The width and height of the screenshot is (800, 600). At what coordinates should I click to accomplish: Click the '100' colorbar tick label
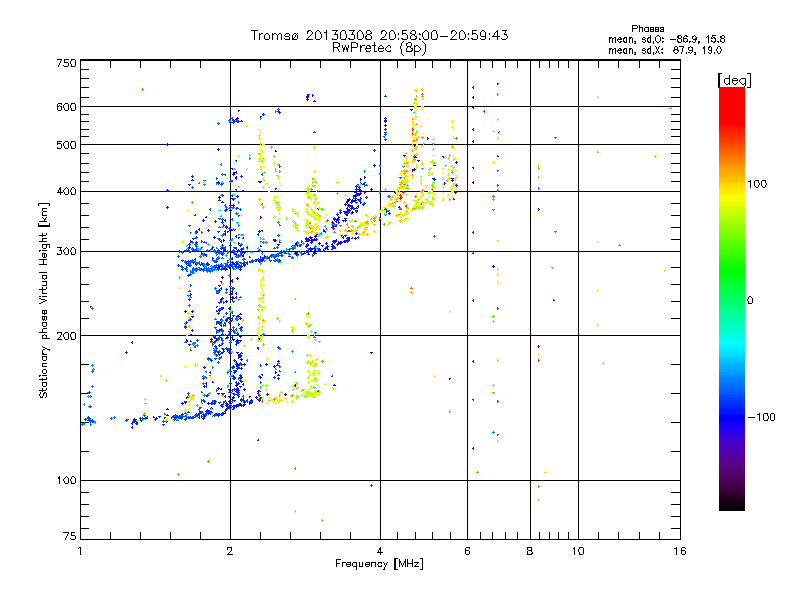click(757, 184)
